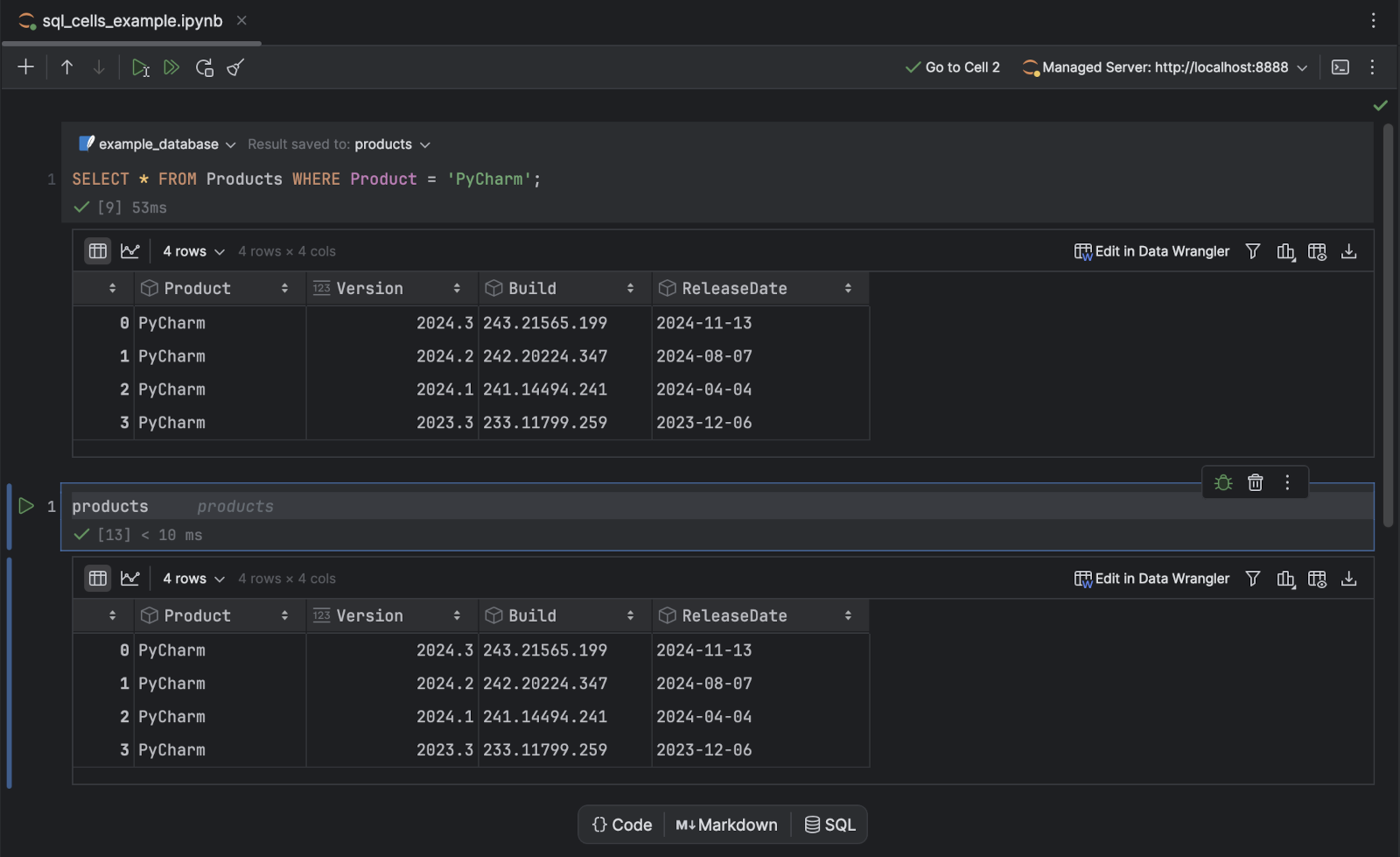Add a new SQL cell
Image resolution: width=1400 pixels, height=857 pixels.
pyautogui.click(x=829, y=825)
